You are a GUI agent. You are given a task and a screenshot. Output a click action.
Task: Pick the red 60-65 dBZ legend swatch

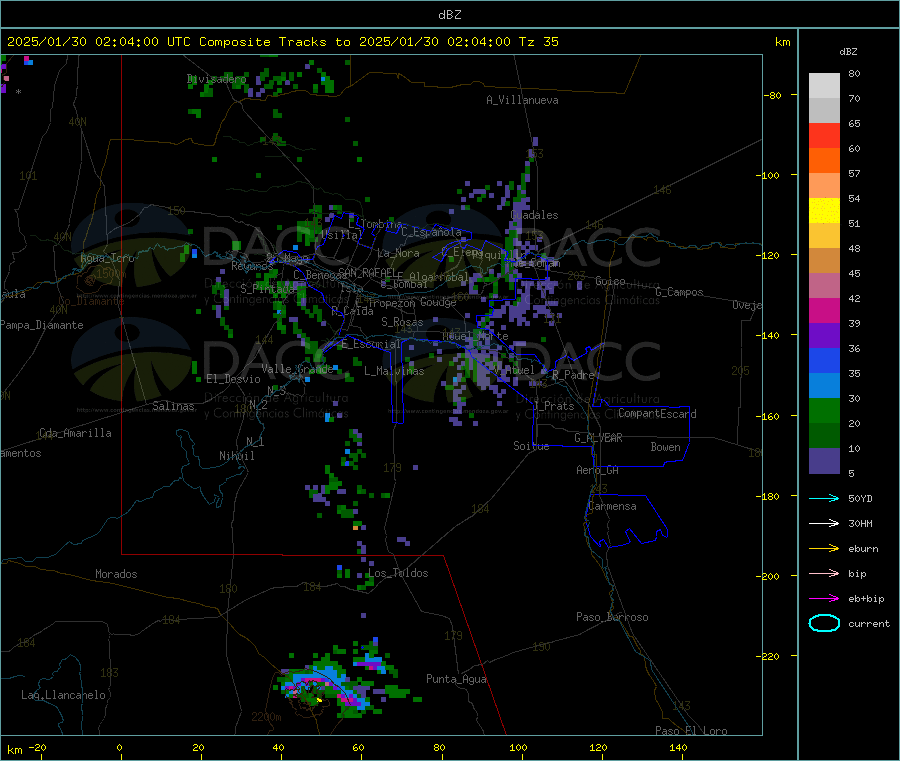point(824,135)
